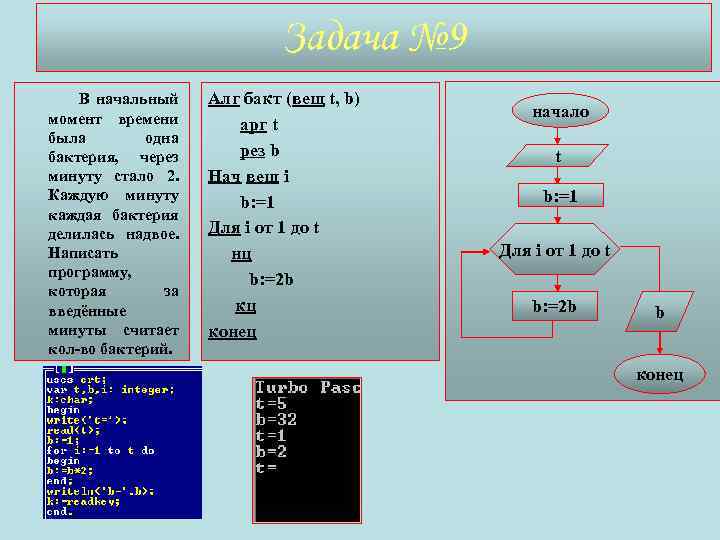Click the output line "b=32"
Image resolution: width=720 pixels, height=540 pixels.
[x=276, y=419]
